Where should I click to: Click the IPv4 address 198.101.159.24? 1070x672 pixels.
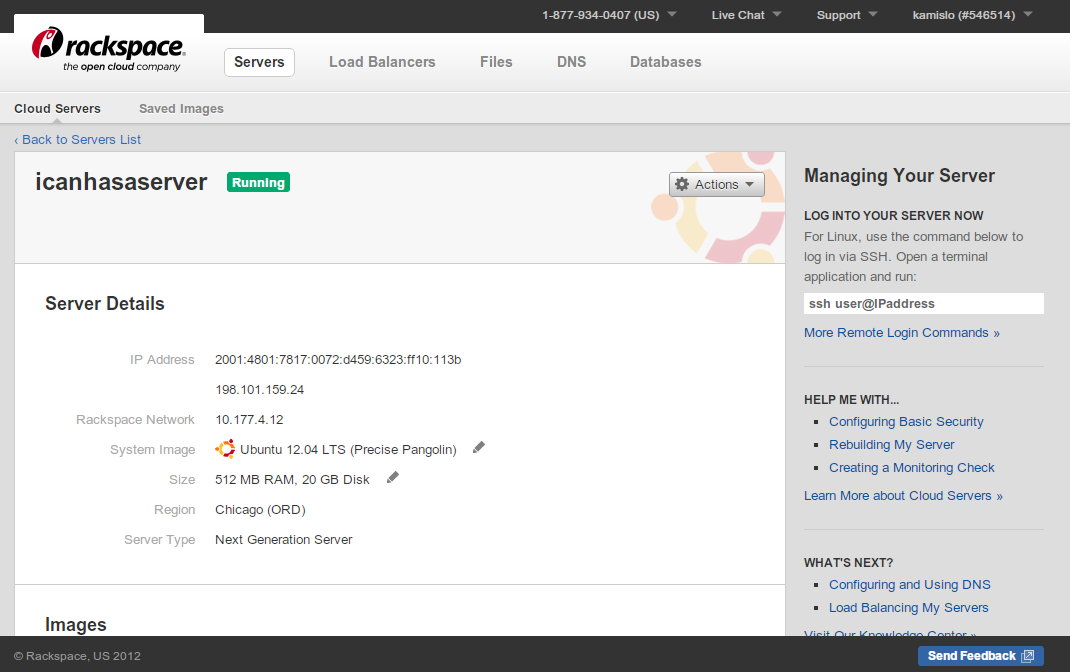click(259, 390)
